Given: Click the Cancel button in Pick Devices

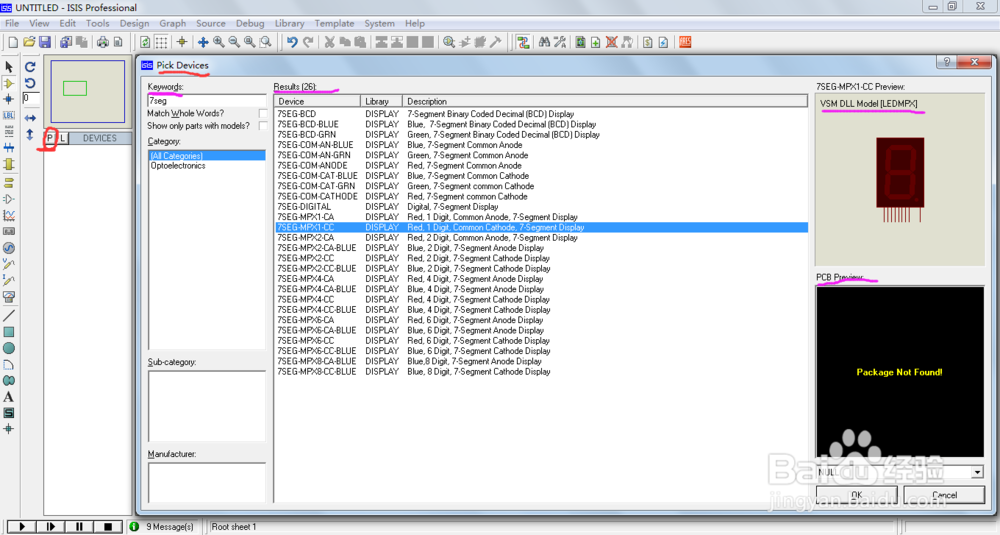Looking at the screenshot, I should pos(944,495).
